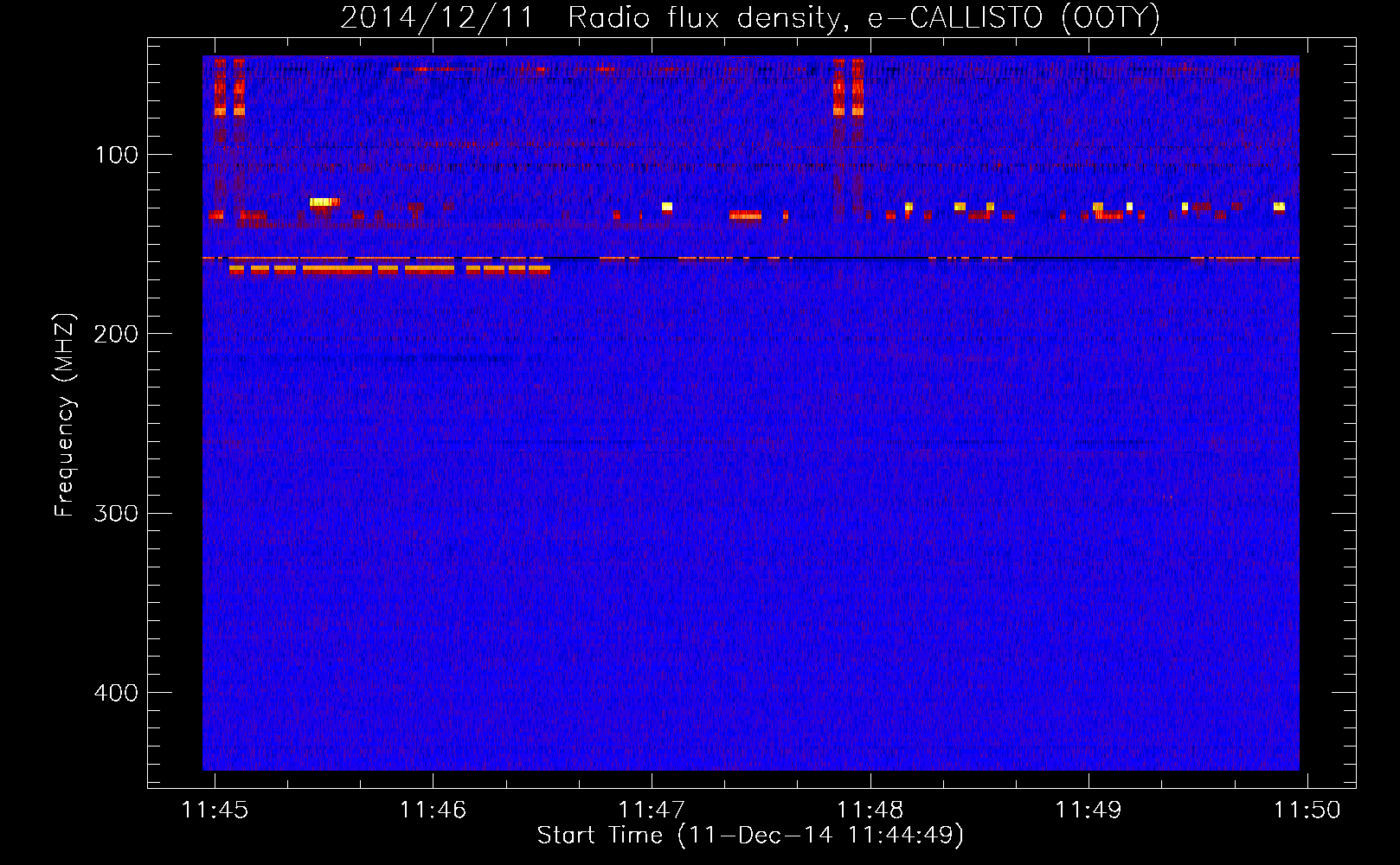Click the 11:45 time tick label
The height and width of the screenshot is (865, 1400).
pyautogui.click(x=215, y=810)
